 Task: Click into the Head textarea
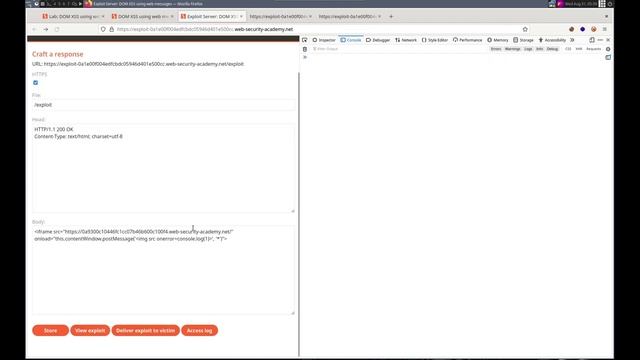[x=163, y=168]
